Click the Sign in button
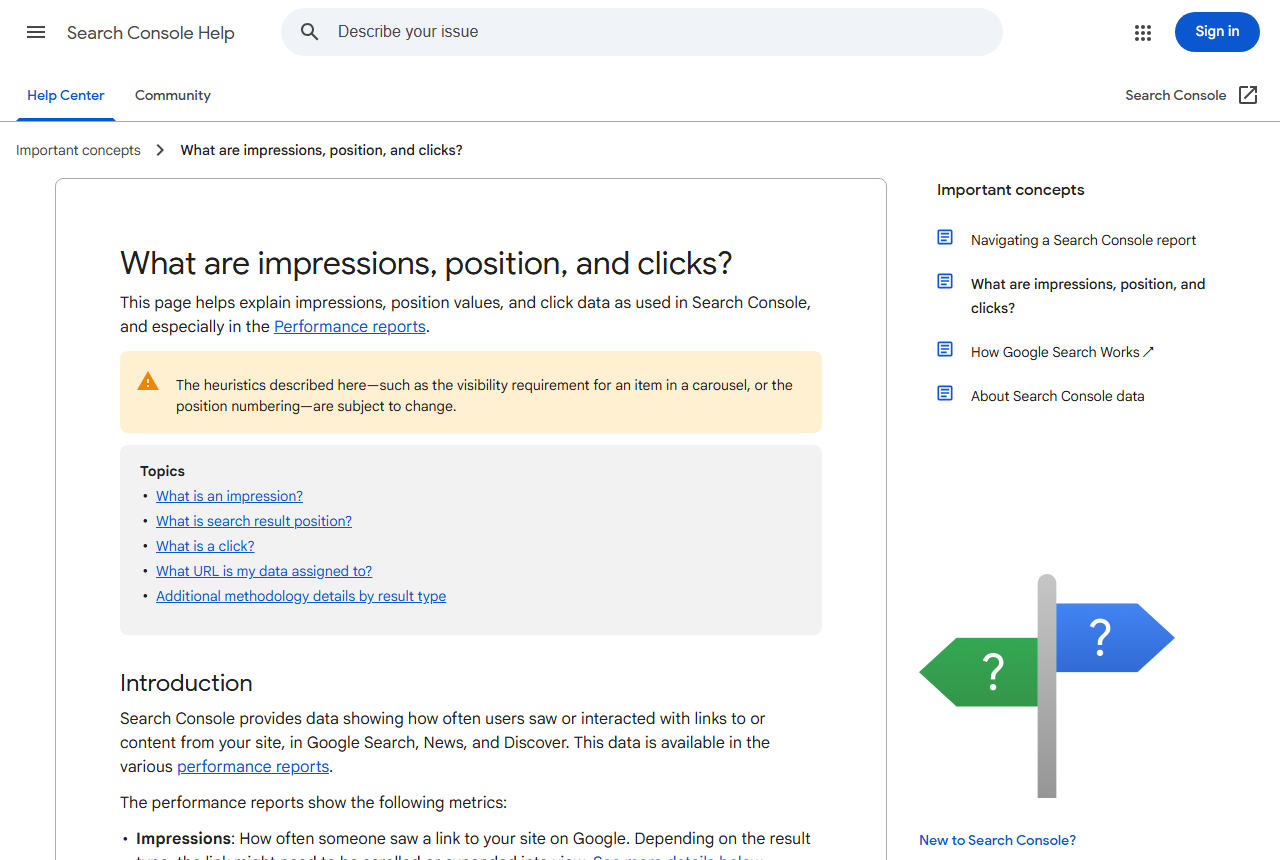This screenshot has height=860, width=1280. point(1217,32)
